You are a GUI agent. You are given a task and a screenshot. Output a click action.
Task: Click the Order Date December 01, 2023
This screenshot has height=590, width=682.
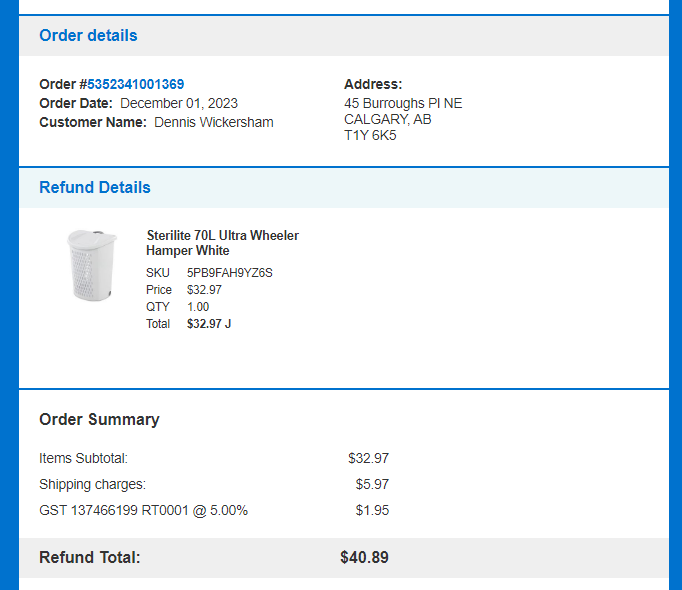tap(179, 103)
